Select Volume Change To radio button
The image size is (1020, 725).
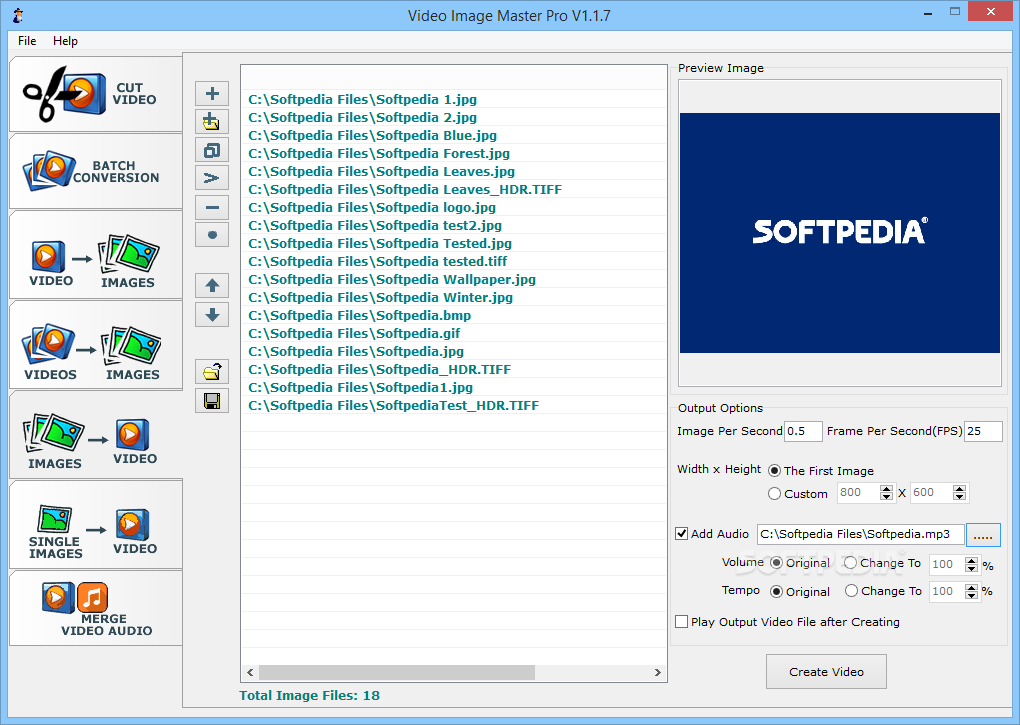851,563
